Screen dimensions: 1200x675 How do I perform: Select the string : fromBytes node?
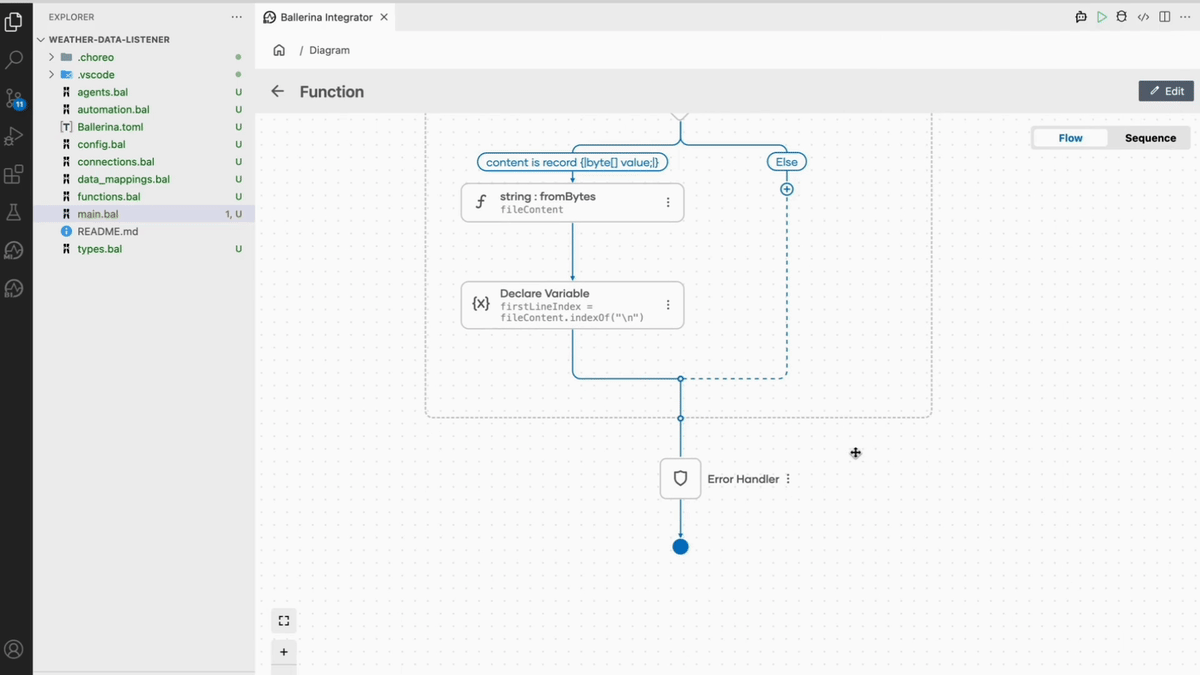tap(572, 202)
